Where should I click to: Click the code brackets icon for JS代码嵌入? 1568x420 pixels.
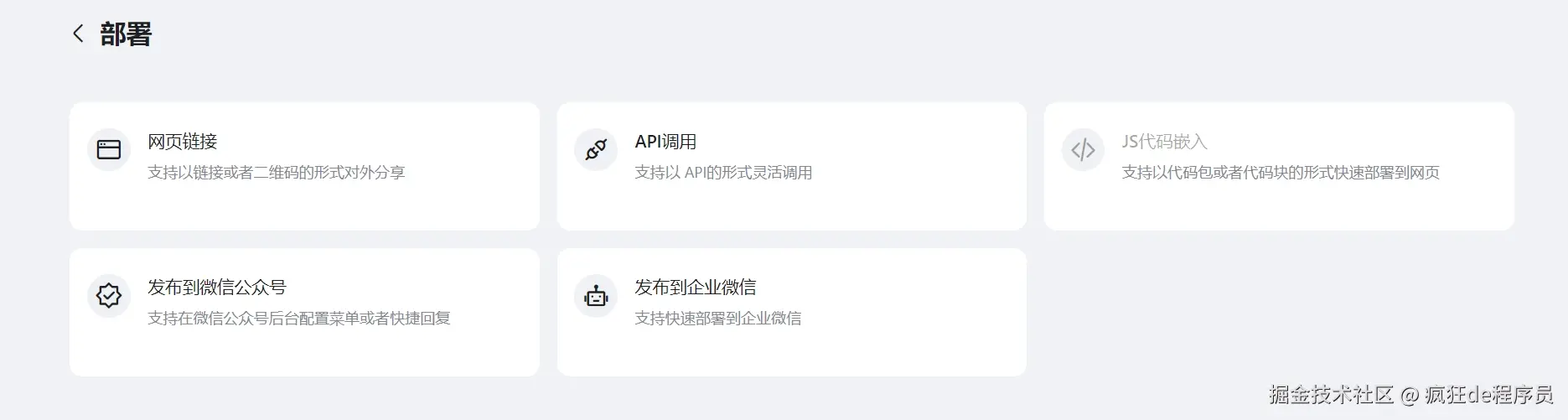coord(1083,150)
